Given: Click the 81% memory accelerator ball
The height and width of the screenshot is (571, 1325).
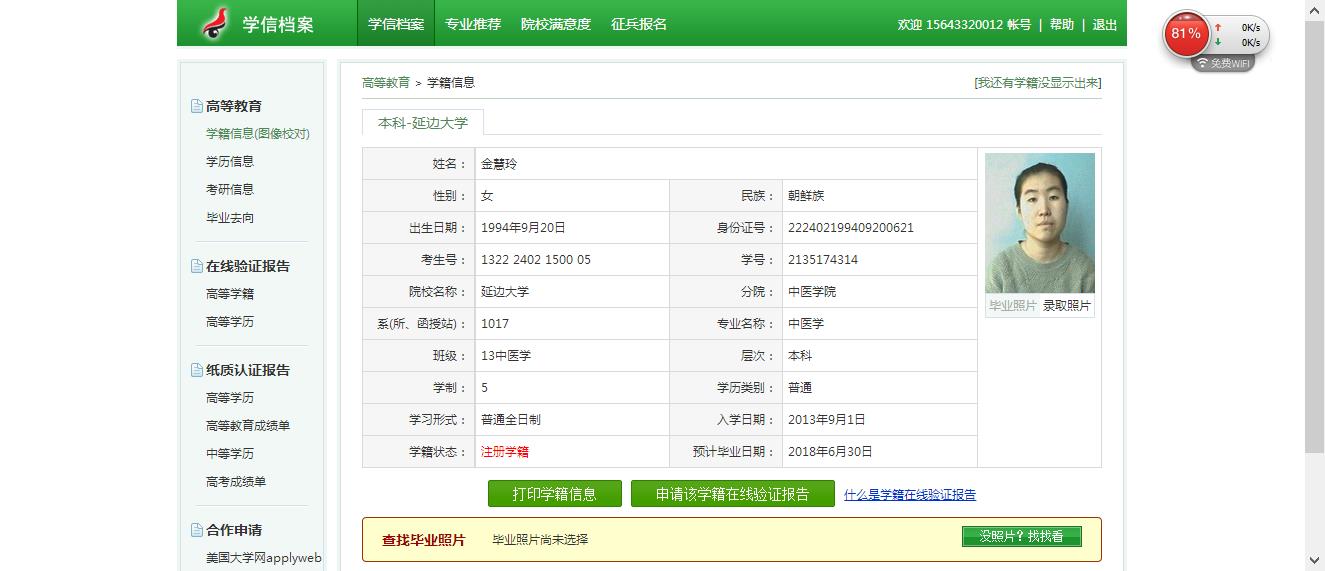Looking at the screenshot, I should [x=1186, y=34].
